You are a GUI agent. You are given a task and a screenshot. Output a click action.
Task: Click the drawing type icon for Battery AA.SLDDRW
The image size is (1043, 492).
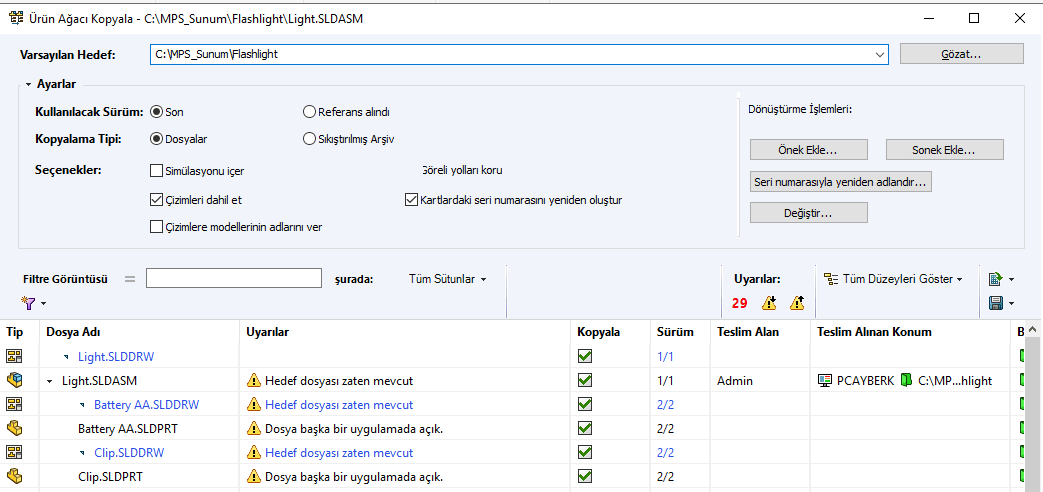(15, 404)
